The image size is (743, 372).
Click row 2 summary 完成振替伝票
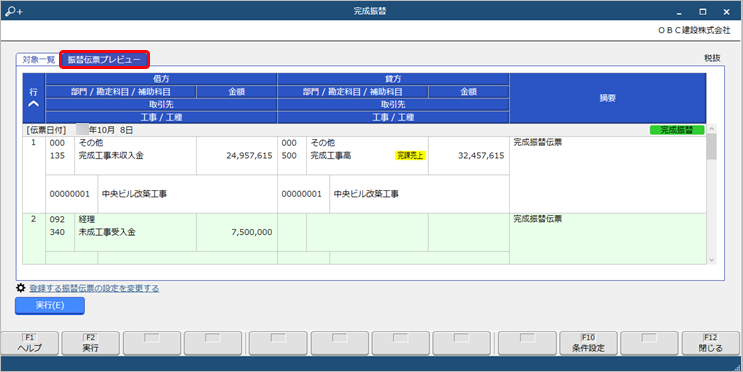(x=538, y=219)
